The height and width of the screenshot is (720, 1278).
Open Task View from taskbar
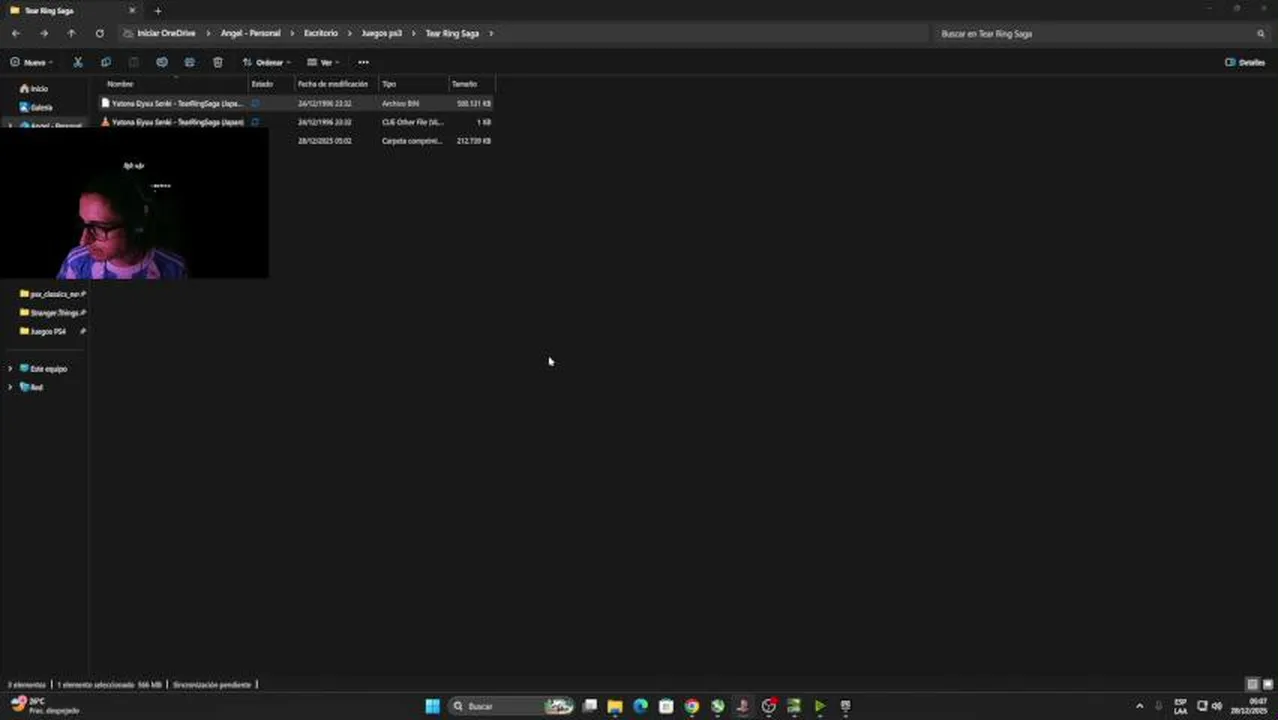point(590,706)
